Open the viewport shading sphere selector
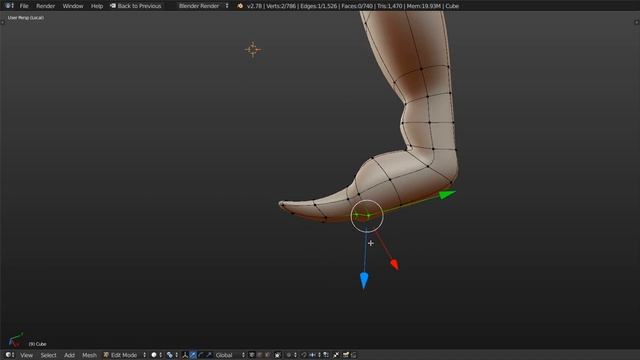 tap(156, 355)
